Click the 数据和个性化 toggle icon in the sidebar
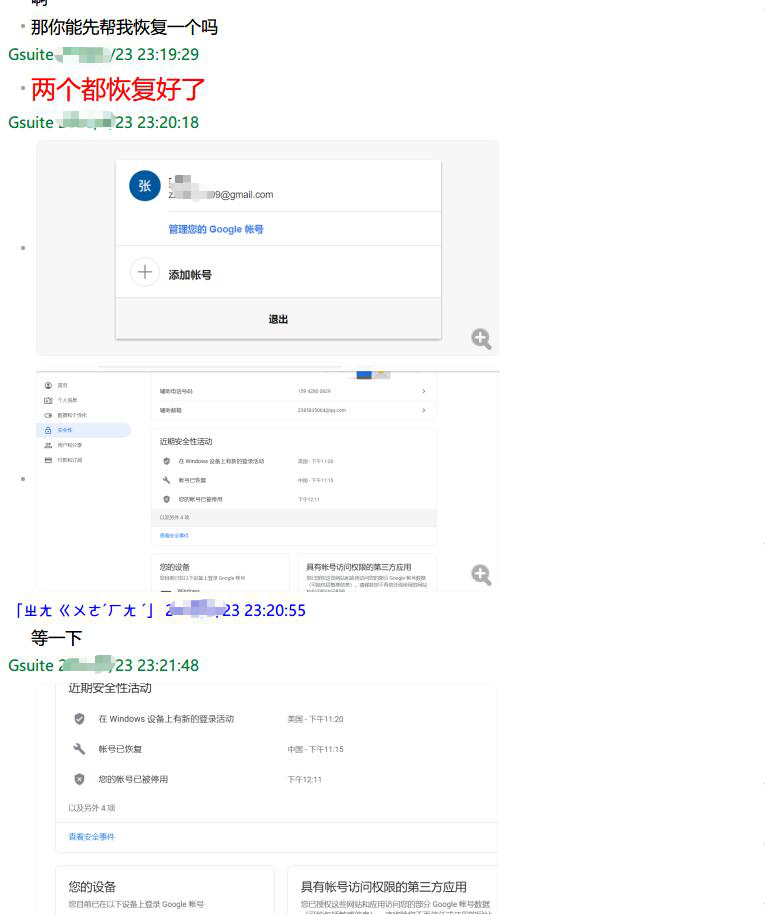This screenshot has height=915, width=765. click(x=48, y=415)
